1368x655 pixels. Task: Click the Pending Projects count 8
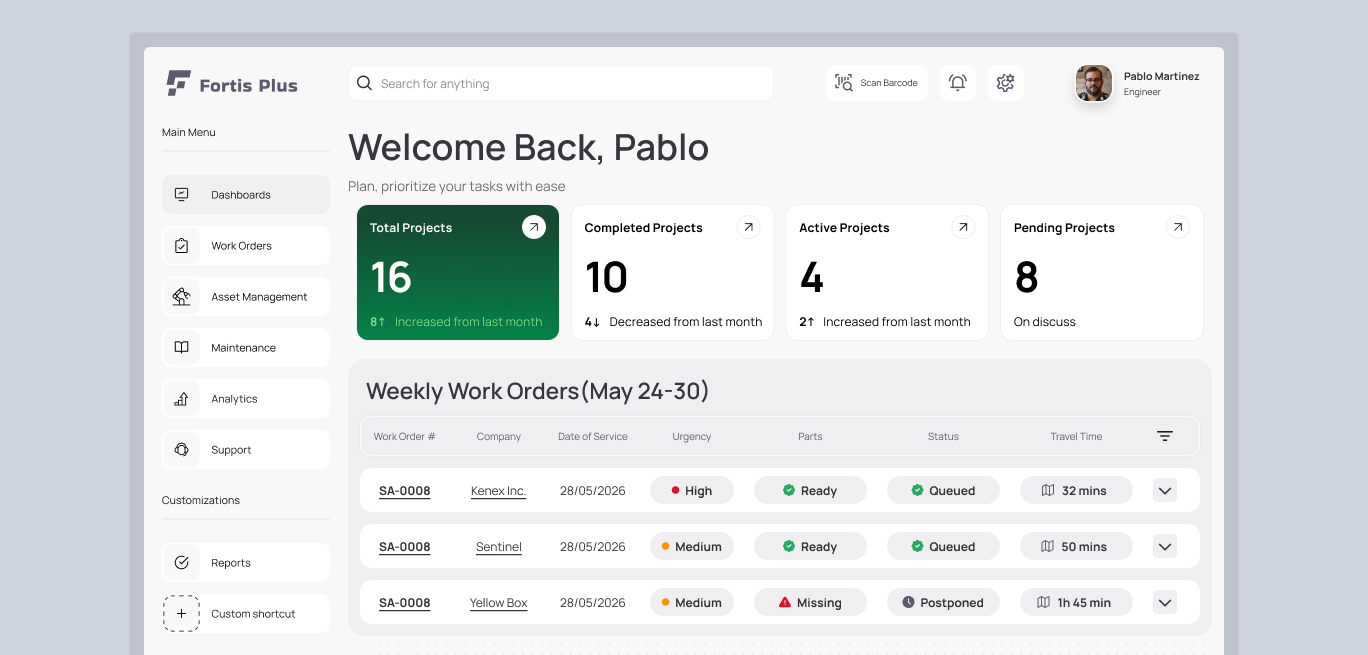[1026, 277]
